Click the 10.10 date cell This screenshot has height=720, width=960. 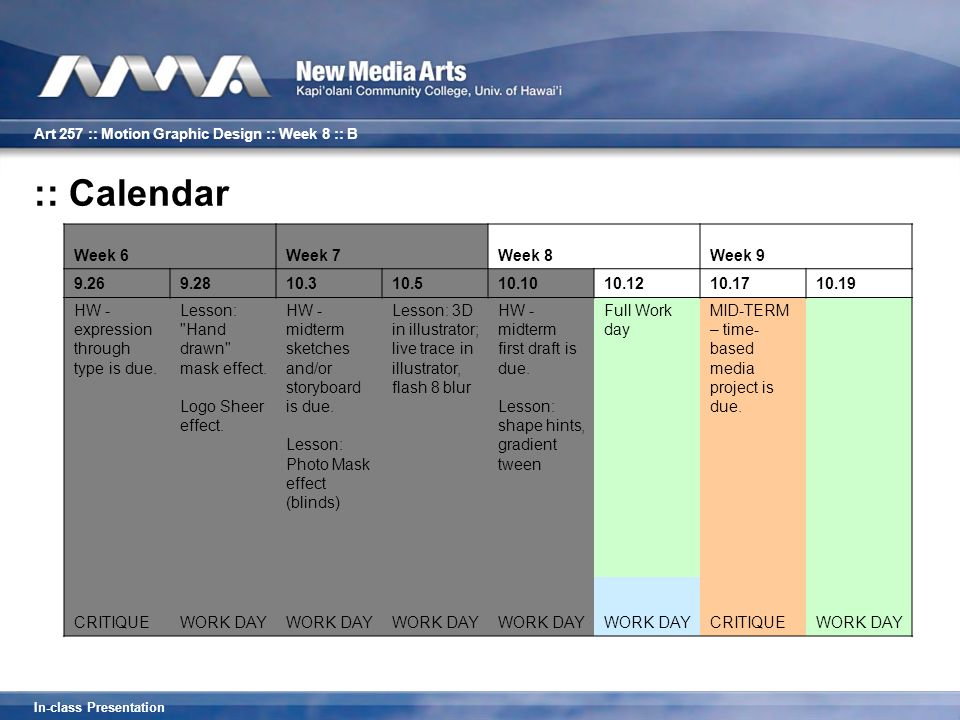tap(541, 283)
